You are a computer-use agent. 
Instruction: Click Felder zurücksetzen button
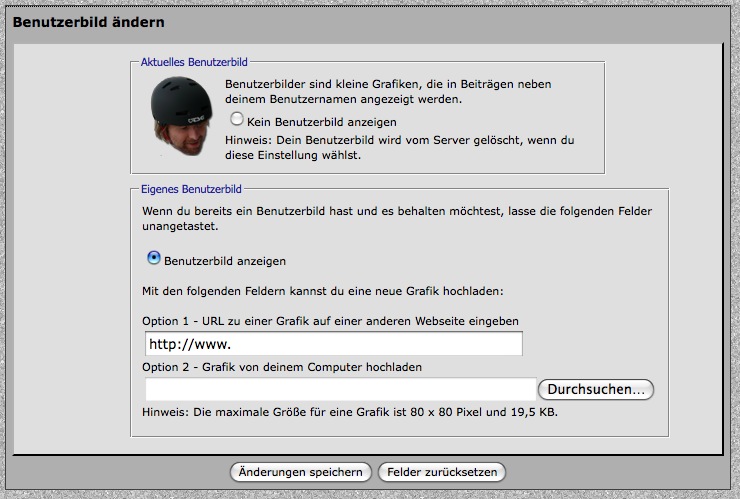click(x=442, y=472)
